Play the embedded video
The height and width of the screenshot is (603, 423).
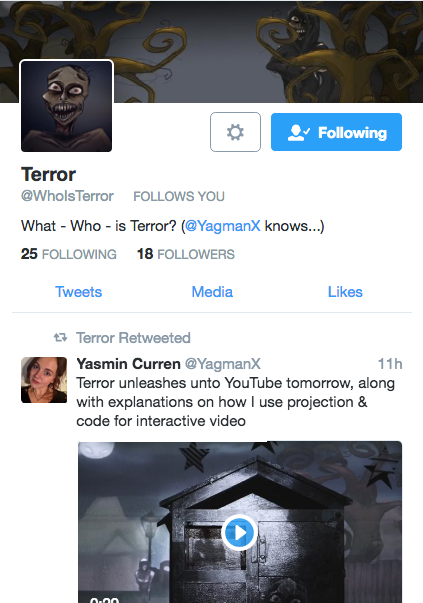pos(239,533)
